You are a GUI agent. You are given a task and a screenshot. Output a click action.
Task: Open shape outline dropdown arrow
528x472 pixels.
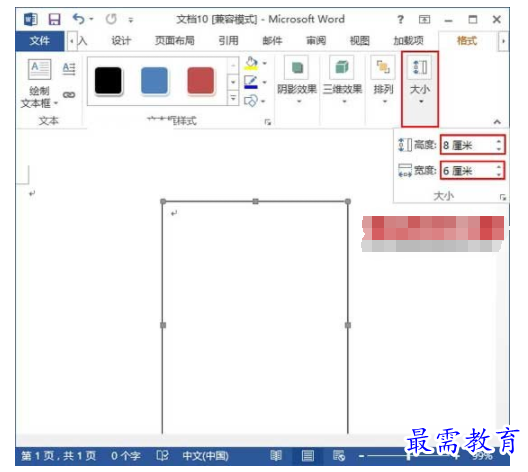click(265, 82)
